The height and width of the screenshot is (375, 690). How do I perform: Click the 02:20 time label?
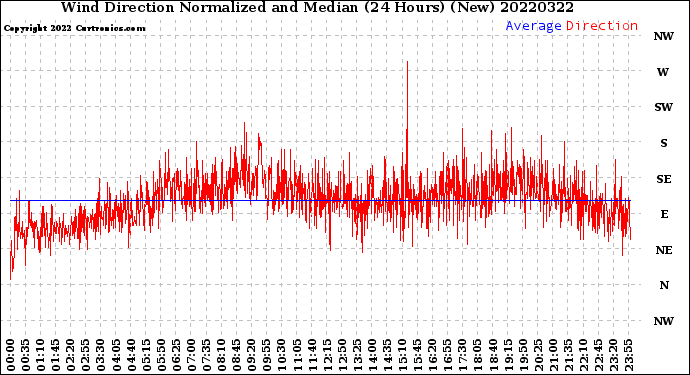point(71,355)
